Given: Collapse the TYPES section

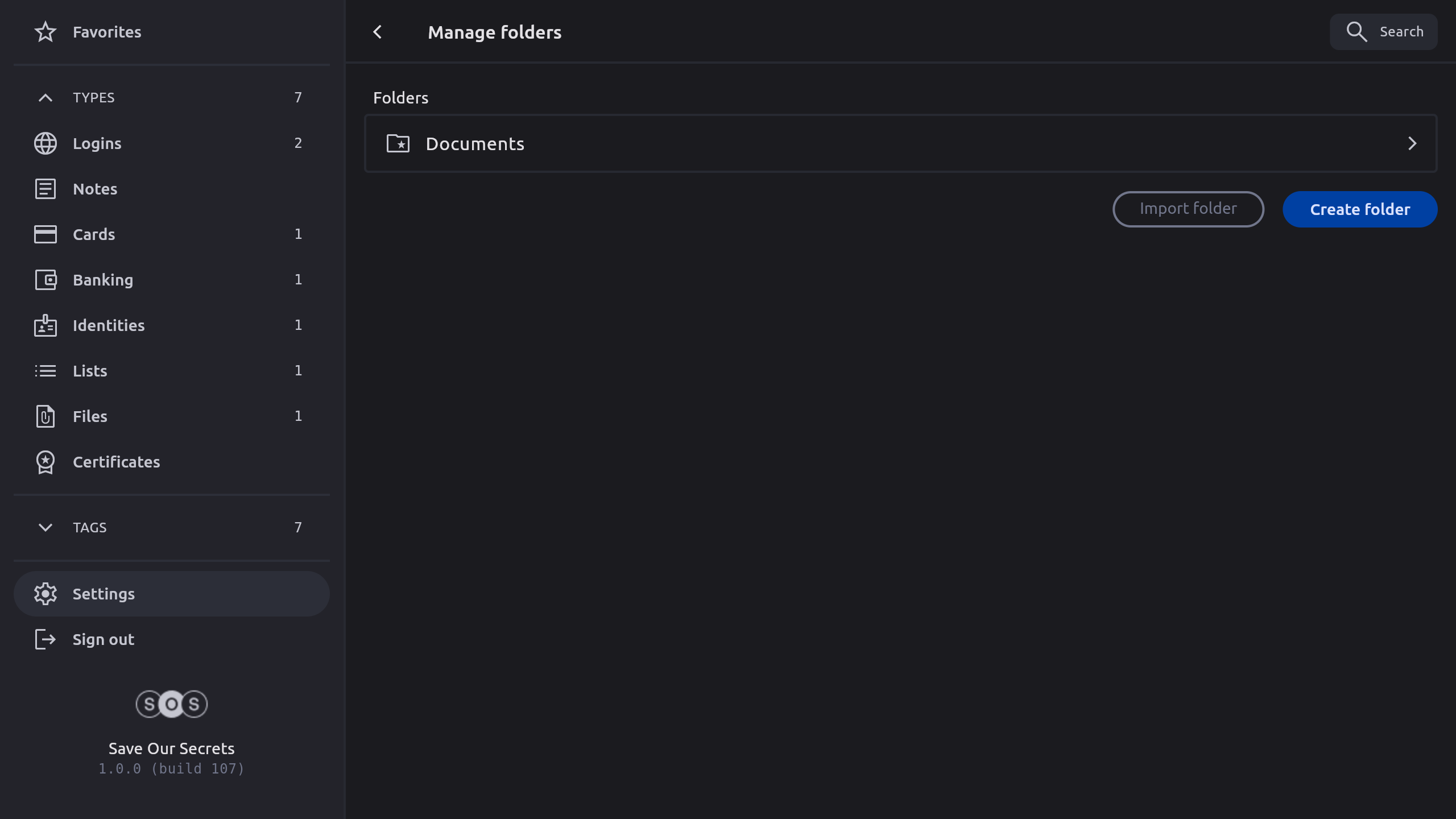Looking at the screenshot, I should [45, 98].
